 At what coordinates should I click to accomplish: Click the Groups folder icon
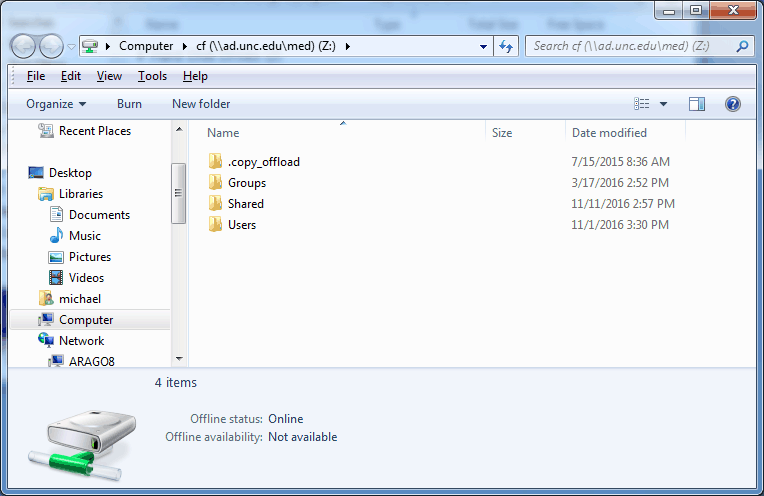tap(215, 182)
